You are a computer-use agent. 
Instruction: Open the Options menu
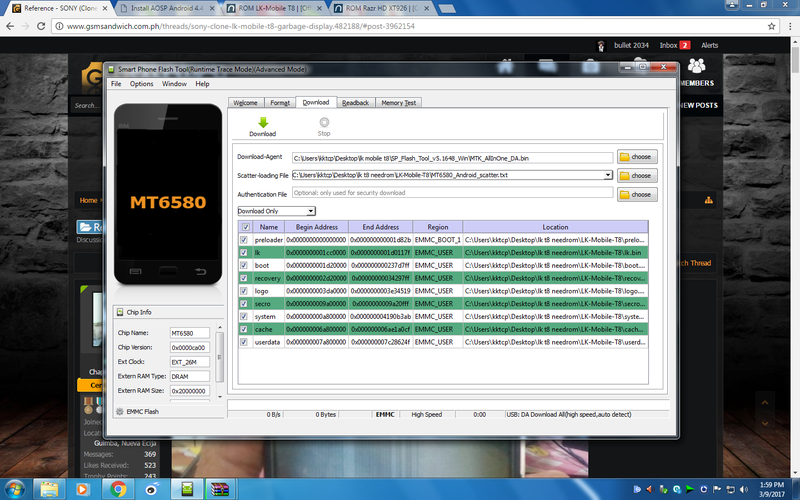pyautogui.click(x=141, y=84)
